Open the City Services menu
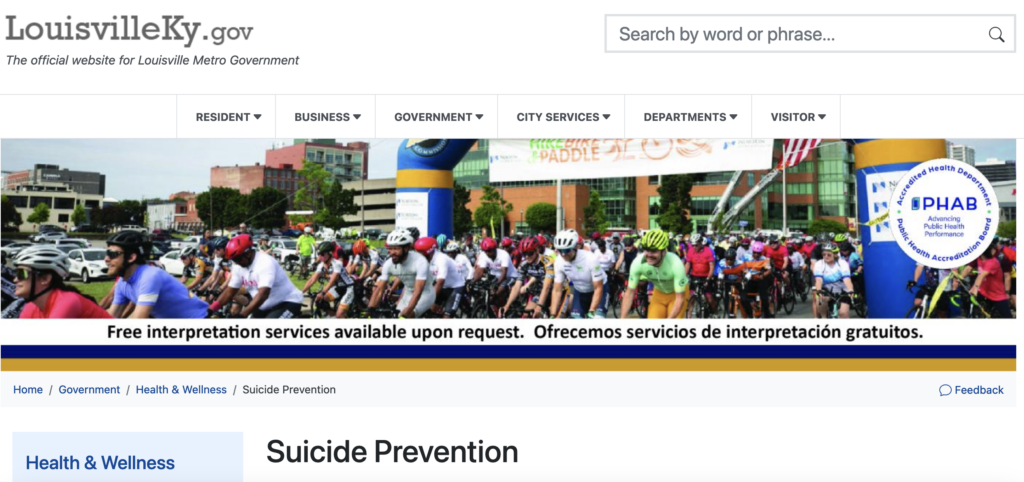Image resolution: width=1024 pixels, height=482 pixels. point(563,117)
